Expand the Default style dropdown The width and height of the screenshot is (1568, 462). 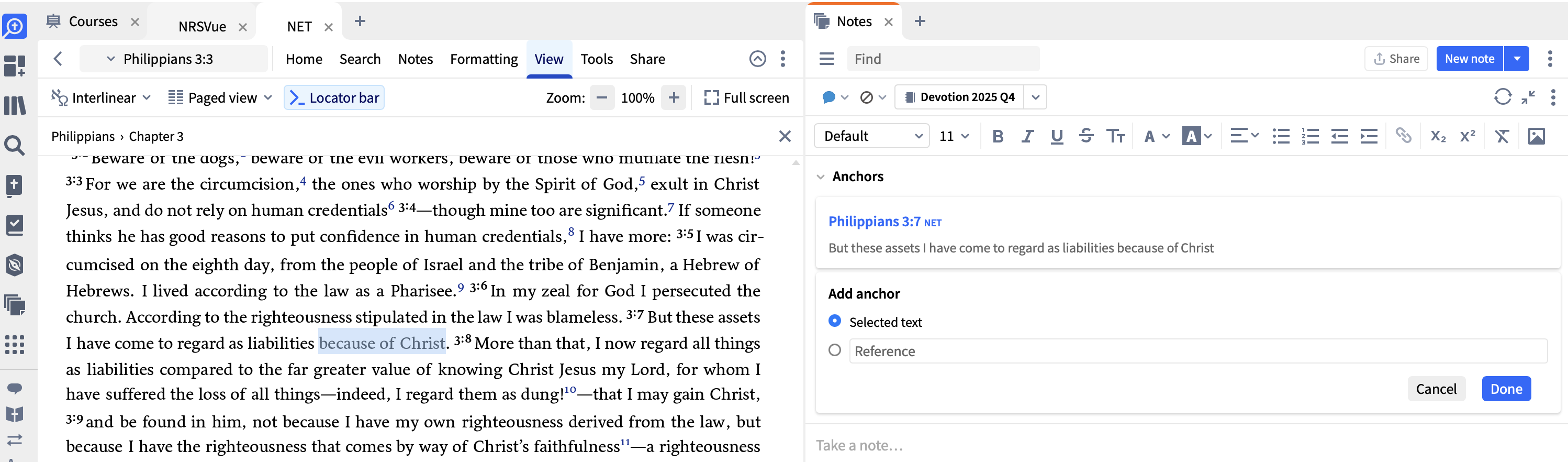(871, 136)
